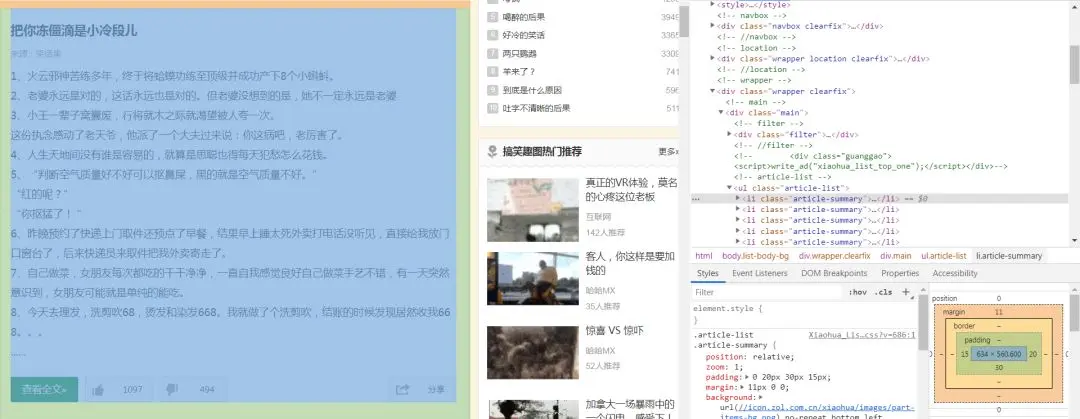
Task: Open the 真正的VR体验 article title
Action: 632,190
